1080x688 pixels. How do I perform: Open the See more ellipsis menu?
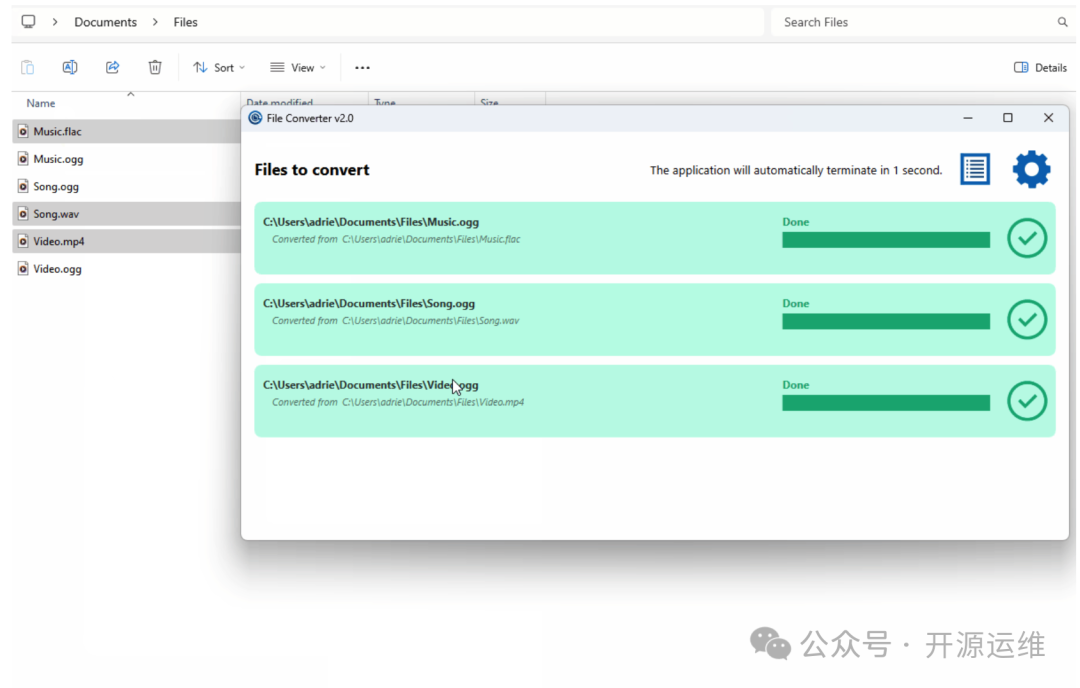(x=362, y=67)
